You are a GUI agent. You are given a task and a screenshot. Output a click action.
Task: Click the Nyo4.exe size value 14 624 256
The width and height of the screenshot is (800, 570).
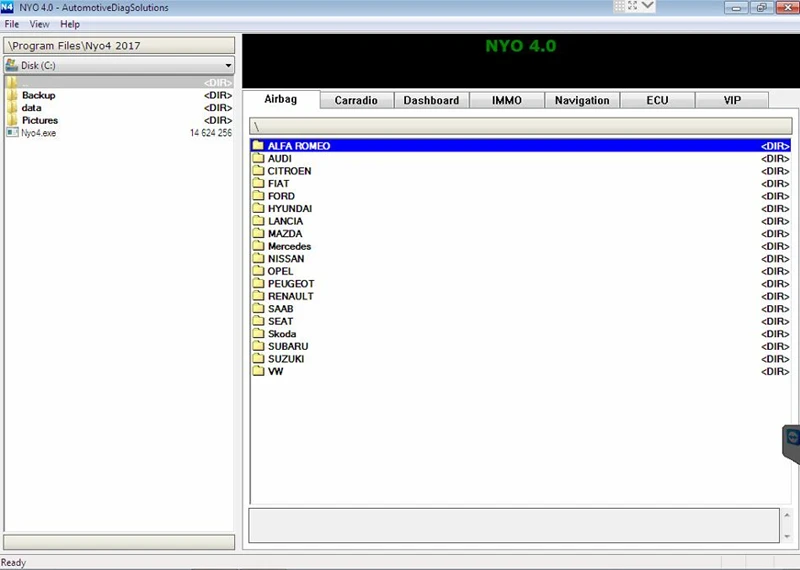click(x=211, y=133)
